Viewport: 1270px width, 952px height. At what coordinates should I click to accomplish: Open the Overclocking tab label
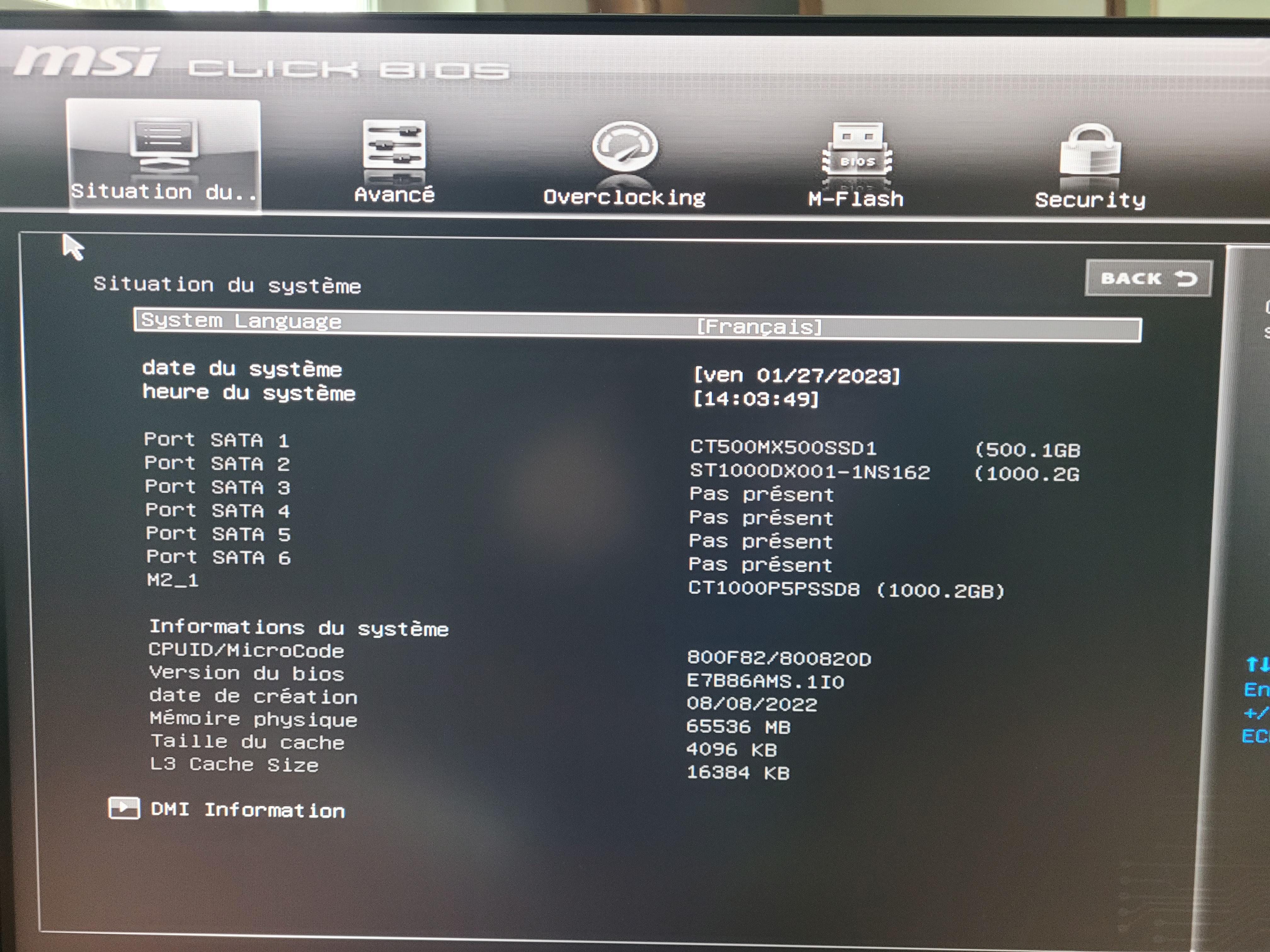point(625,197)
